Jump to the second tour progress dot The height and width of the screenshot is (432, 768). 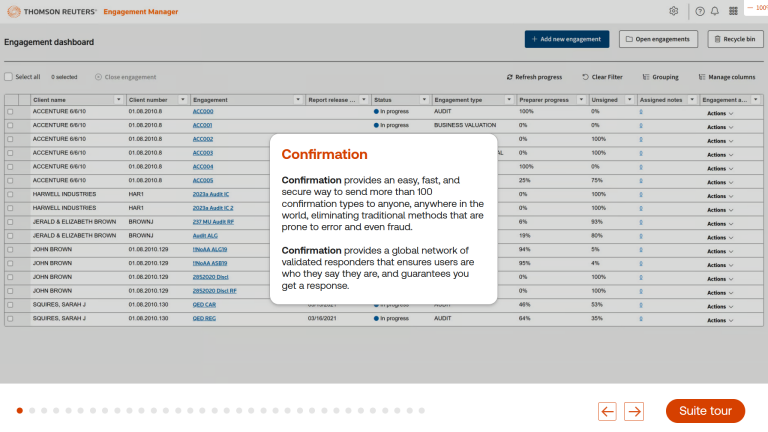(x=32, y=411)
